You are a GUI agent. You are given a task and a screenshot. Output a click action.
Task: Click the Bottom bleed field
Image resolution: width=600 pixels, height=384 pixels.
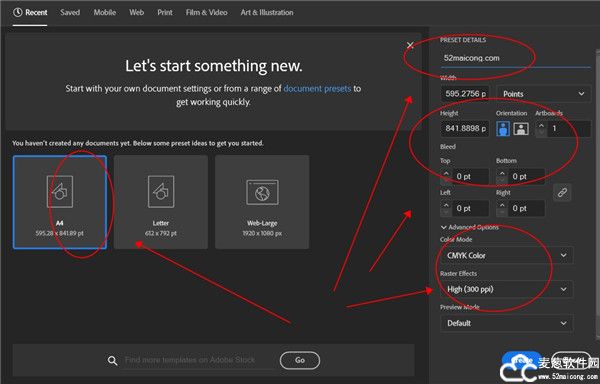tap(527, 176)
